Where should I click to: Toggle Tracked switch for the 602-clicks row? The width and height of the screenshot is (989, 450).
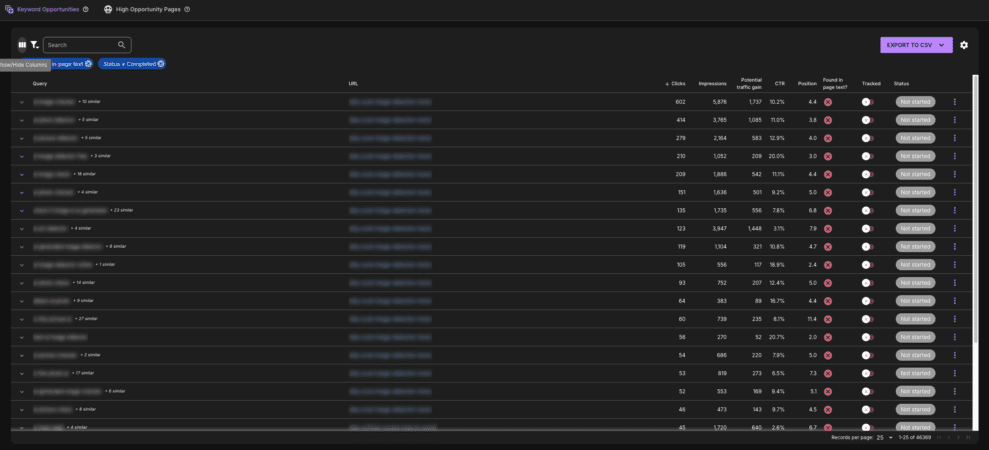coord(867,102)
